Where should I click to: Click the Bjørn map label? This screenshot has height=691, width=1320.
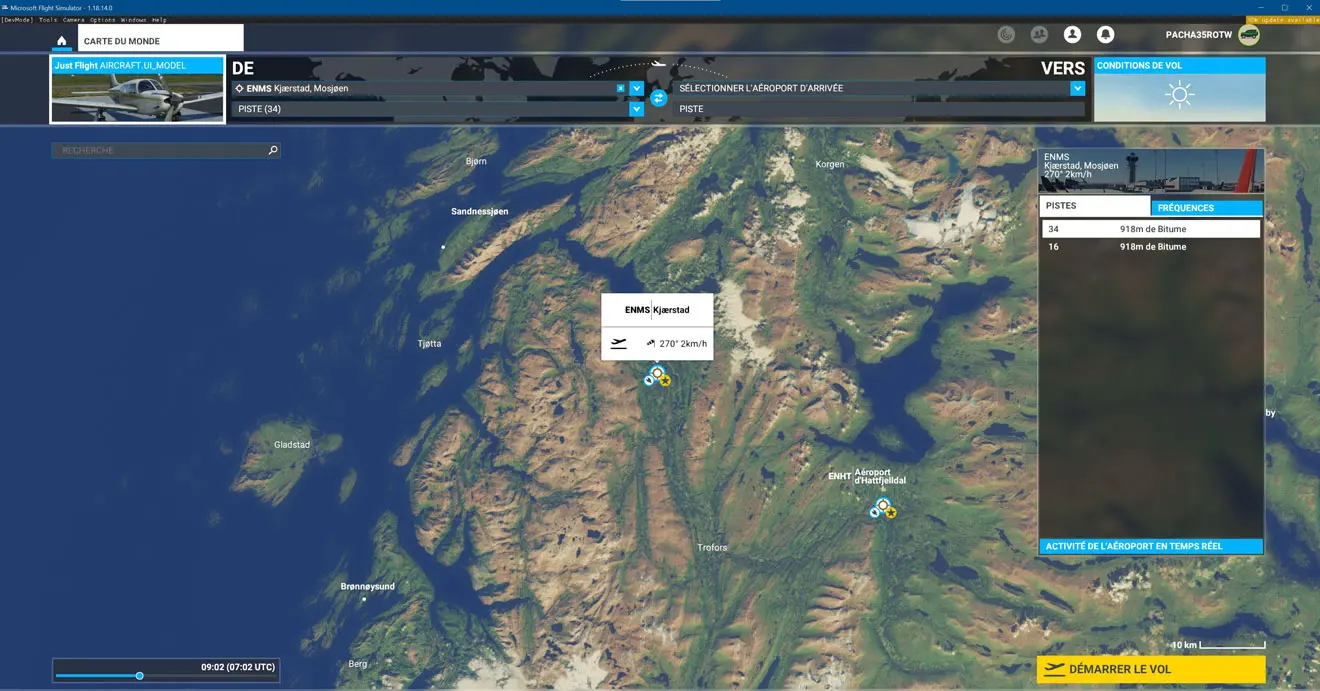(476, 161)
